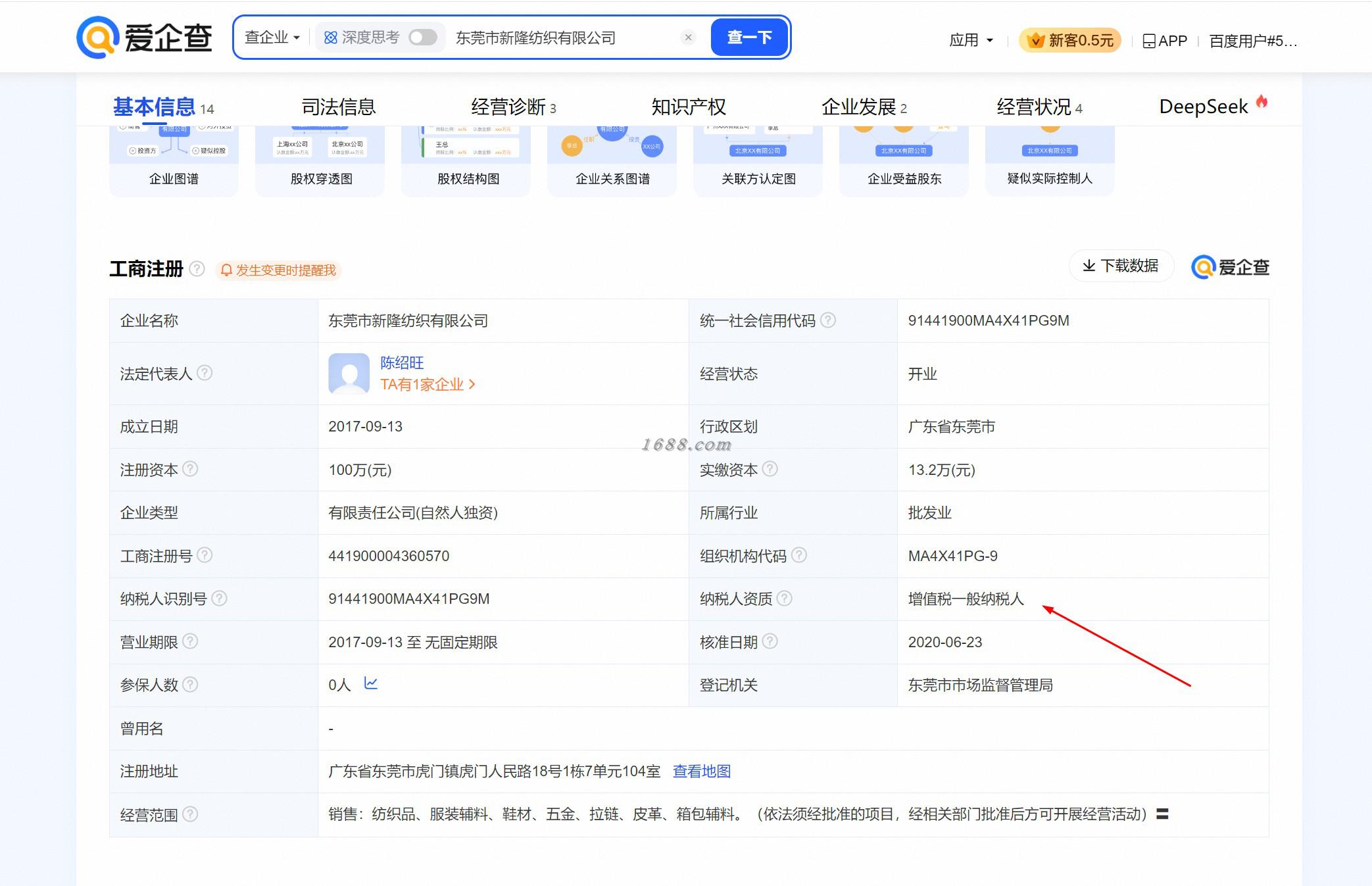Clear the search box with X icon

click(688, 37)
